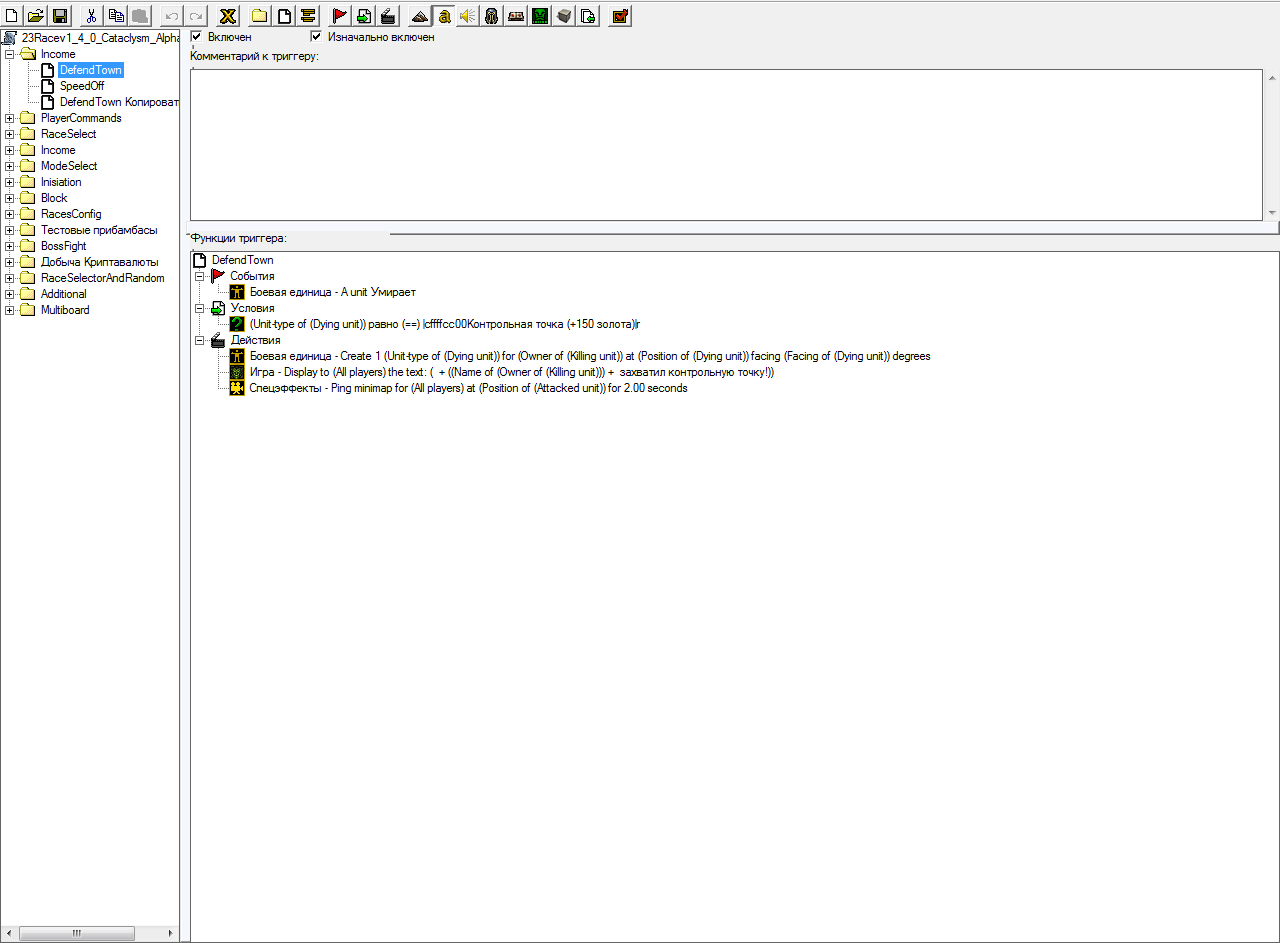Open the Campaign Editor toolbar icon
Screen dimensions: 1280x943
tap(516, 15)
